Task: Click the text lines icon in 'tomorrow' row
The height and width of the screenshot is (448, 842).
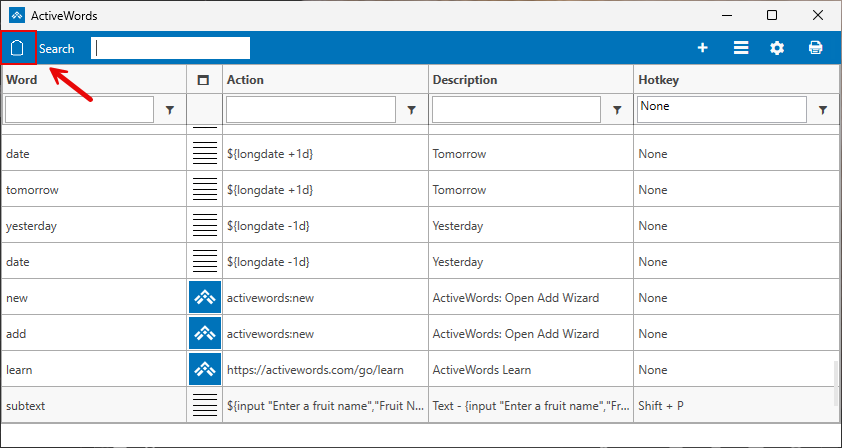Action: [x=204, y=190]
